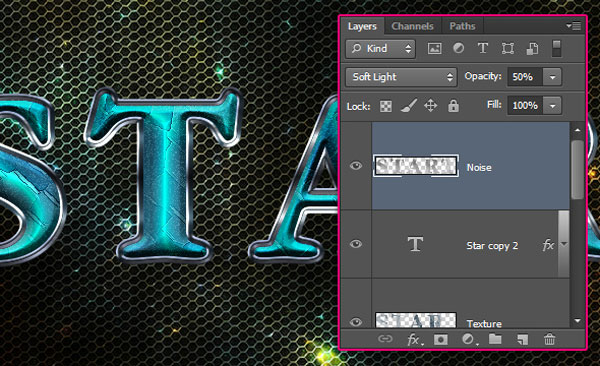Open the Fill slider dropdown arrow
Viewport: 600px width, 366px height.
point(552,106)
